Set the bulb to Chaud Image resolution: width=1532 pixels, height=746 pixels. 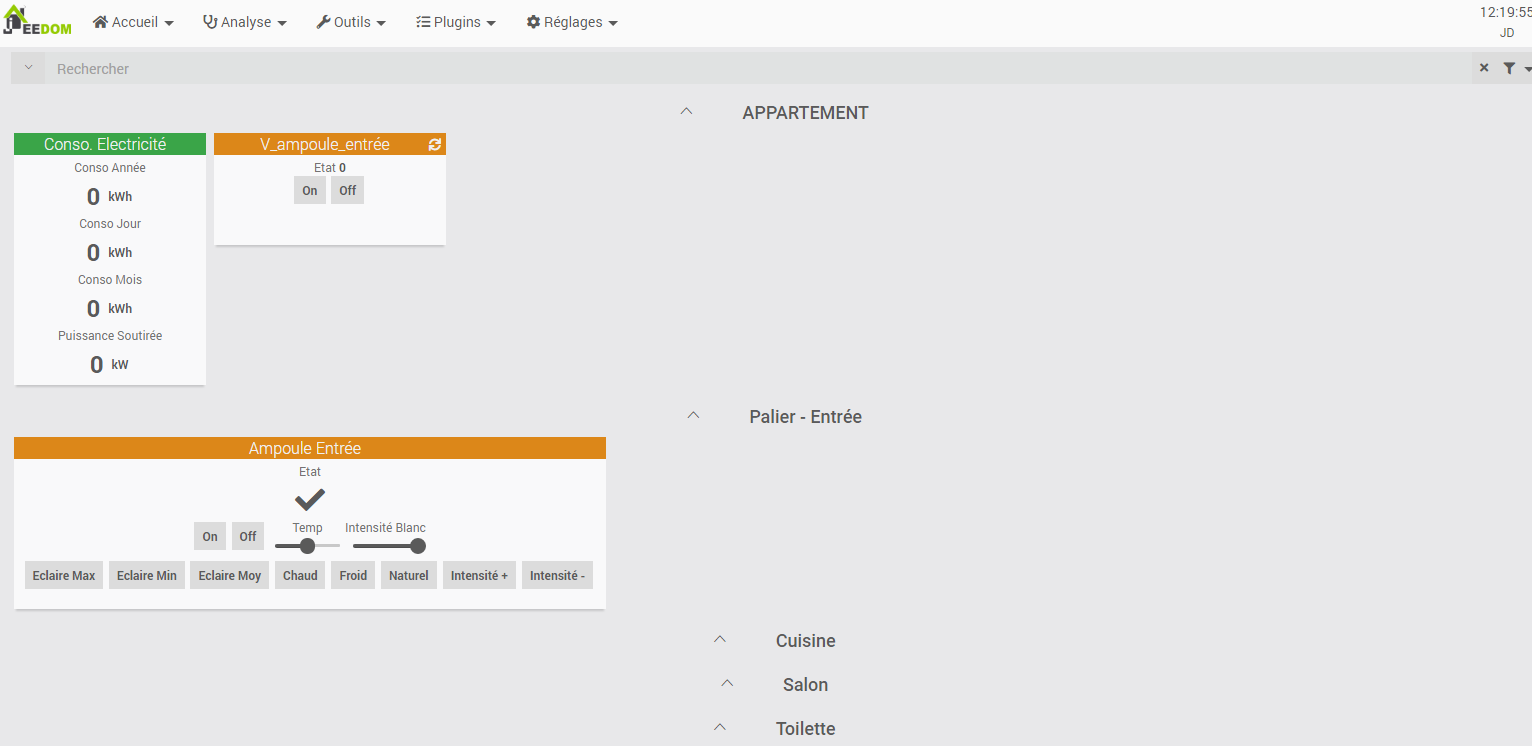pos(300,575)
